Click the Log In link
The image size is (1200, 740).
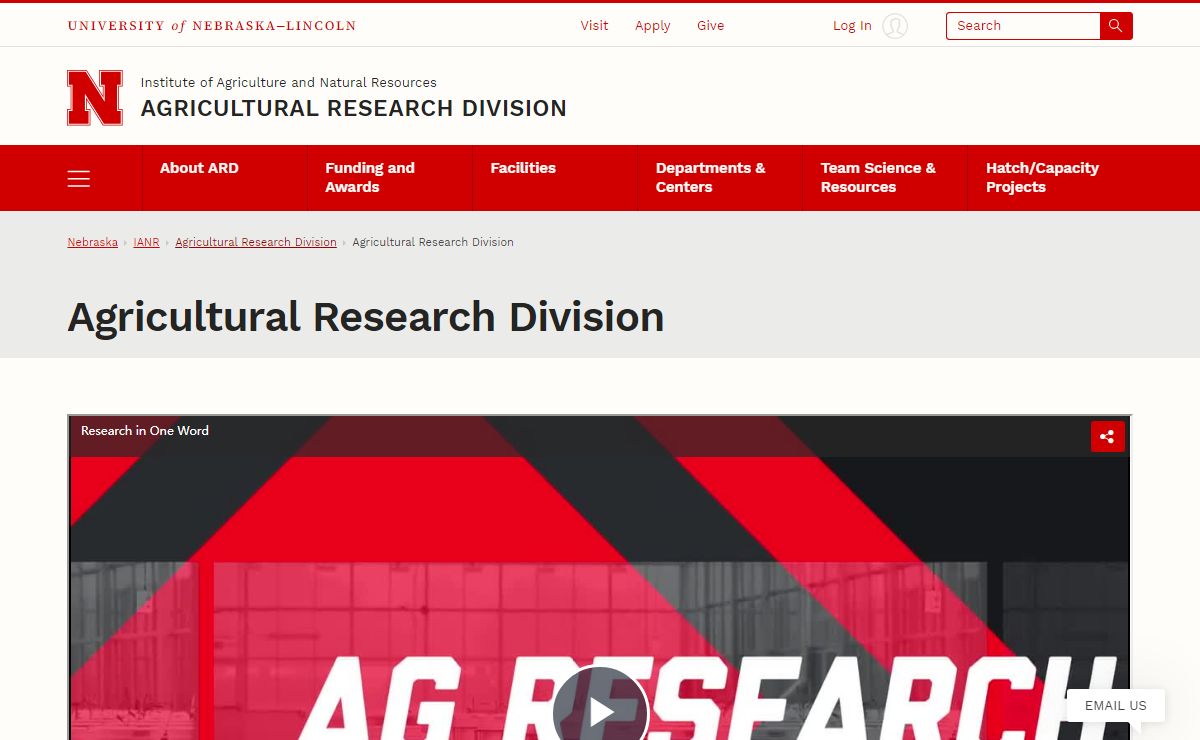pyautogui.click(x=852, y=26)
